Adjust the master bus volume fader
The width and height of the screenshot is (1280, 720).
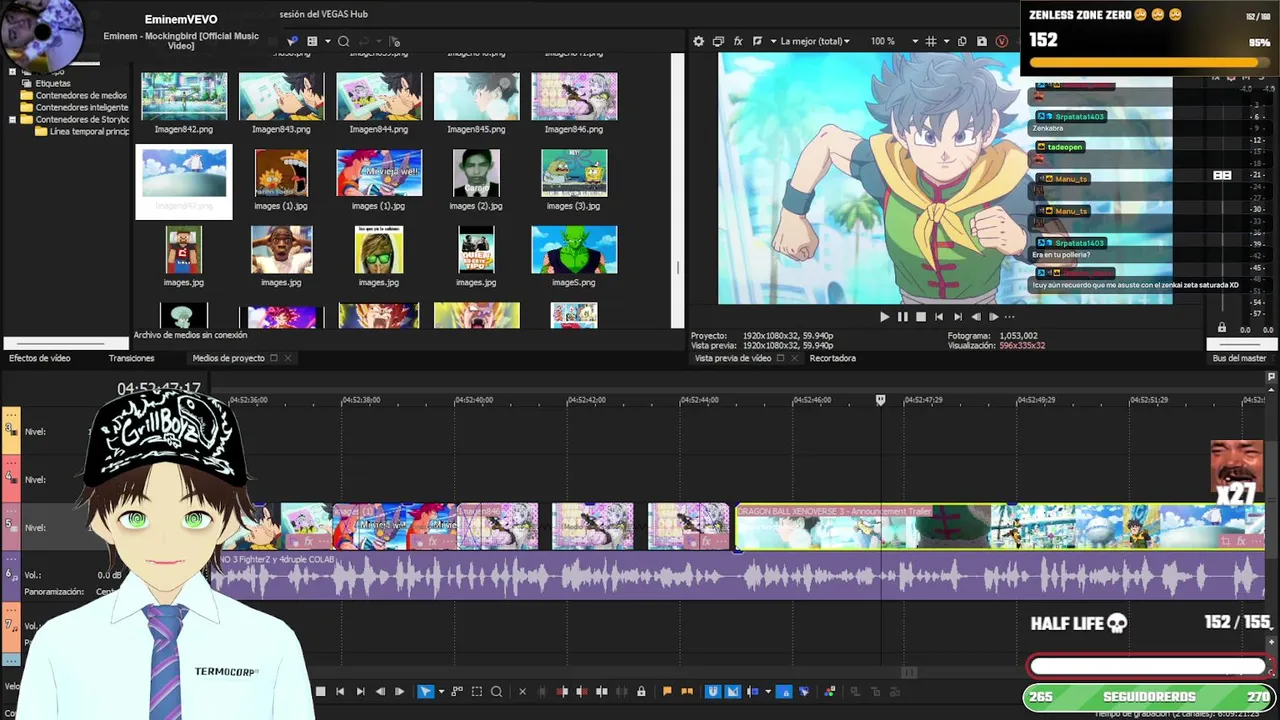tap(1222, 175)
